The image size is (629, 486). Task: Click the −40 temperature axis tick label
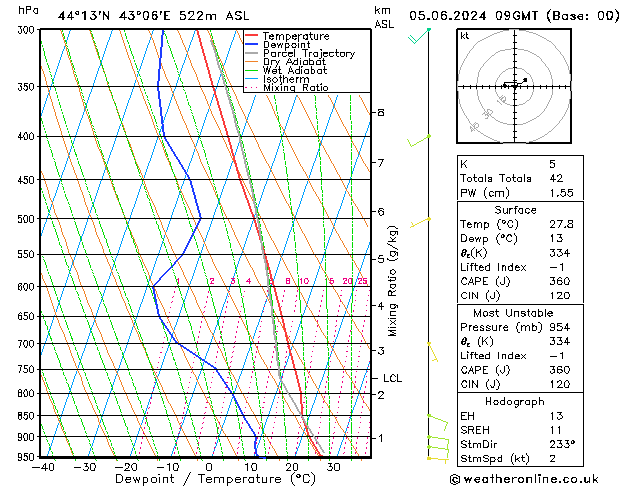tap(43, 467)
